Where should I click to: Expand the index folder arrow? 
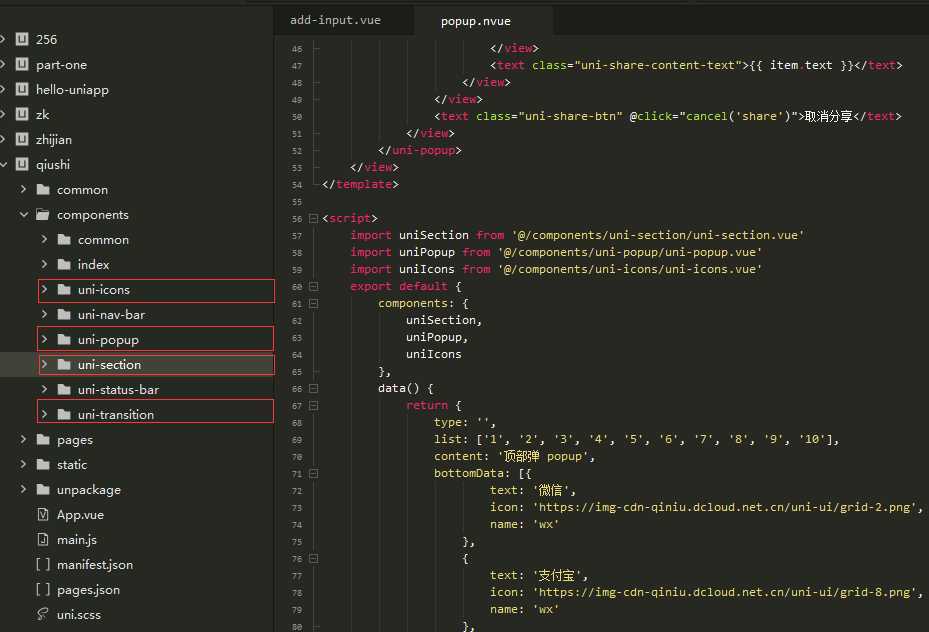tap(44, 264)
